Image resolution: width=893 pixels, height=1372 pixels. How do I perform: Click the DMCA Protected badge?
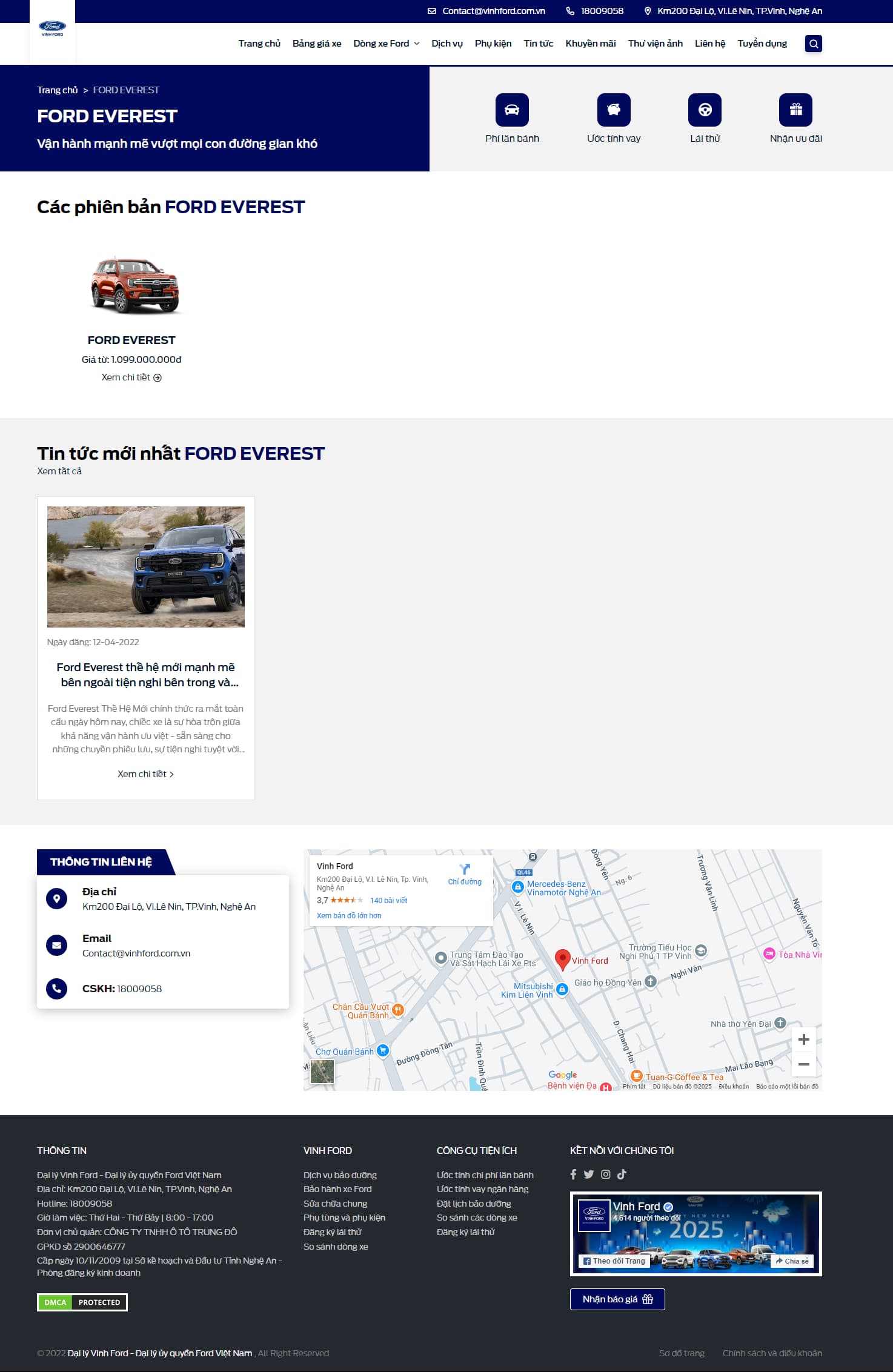click(82, 1302)
